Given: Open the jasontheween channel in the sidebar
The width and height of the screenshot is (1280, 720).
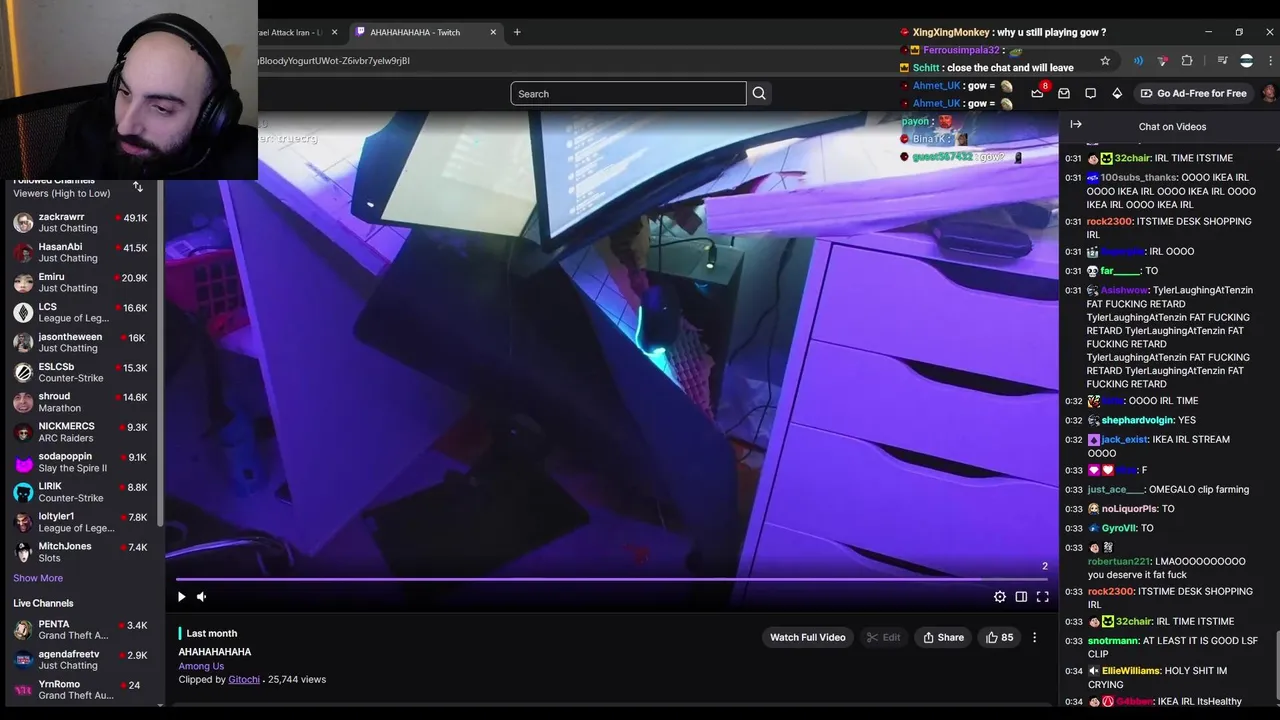Looking at the screenshot, I should 82,343.
